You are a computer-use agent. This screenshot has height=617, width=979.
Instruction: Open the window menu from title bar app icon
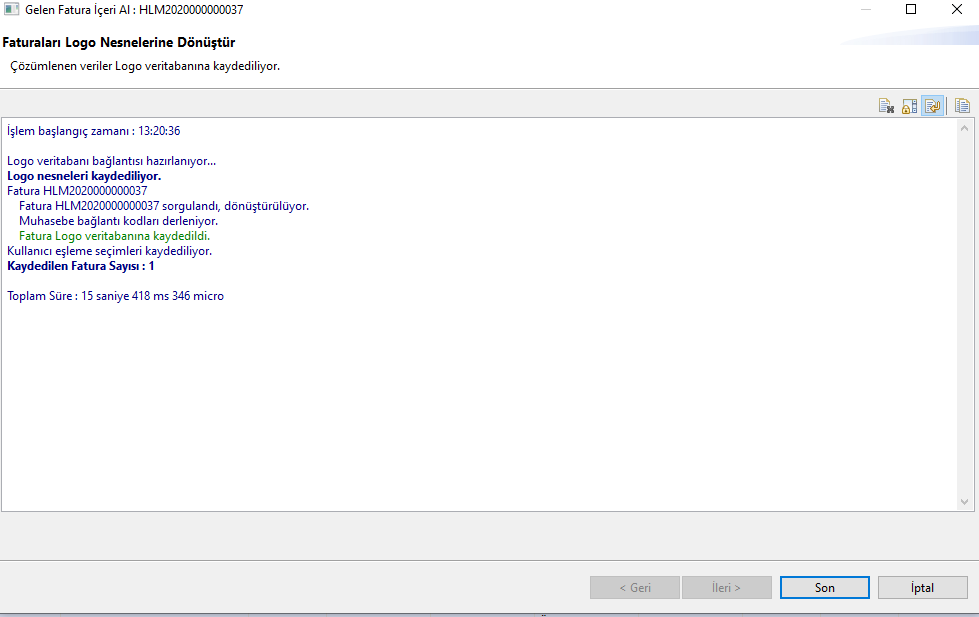(x=12, y=10)
